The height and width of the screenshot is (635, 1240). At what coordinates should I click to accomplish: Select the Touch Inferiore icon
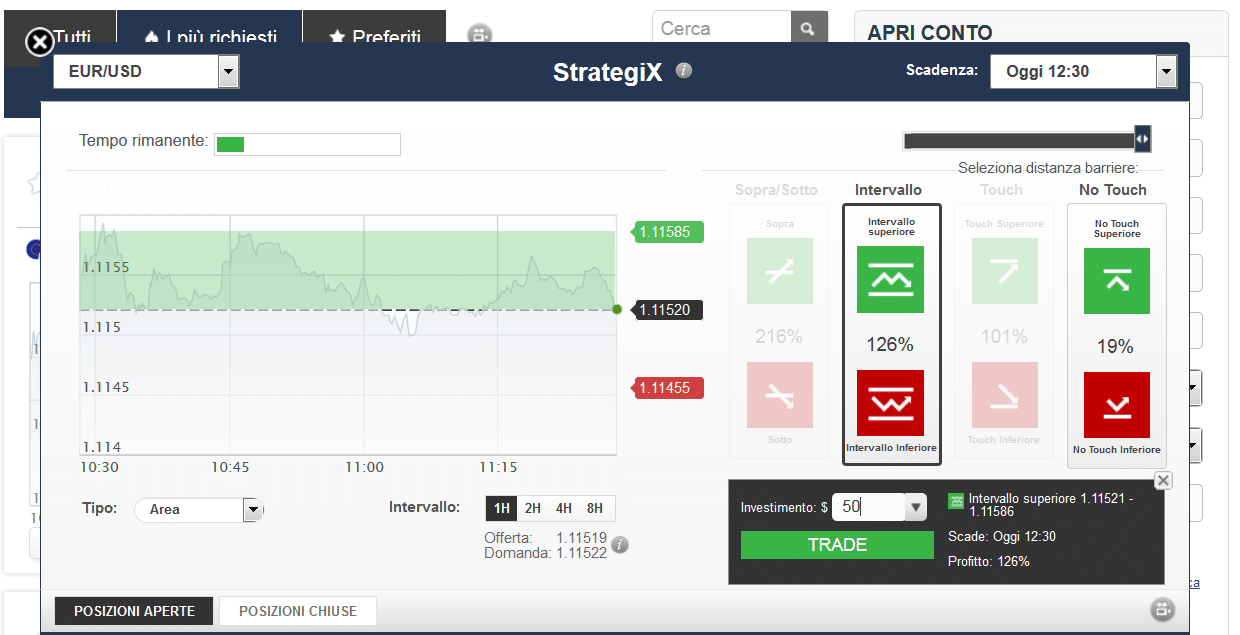1004,395
